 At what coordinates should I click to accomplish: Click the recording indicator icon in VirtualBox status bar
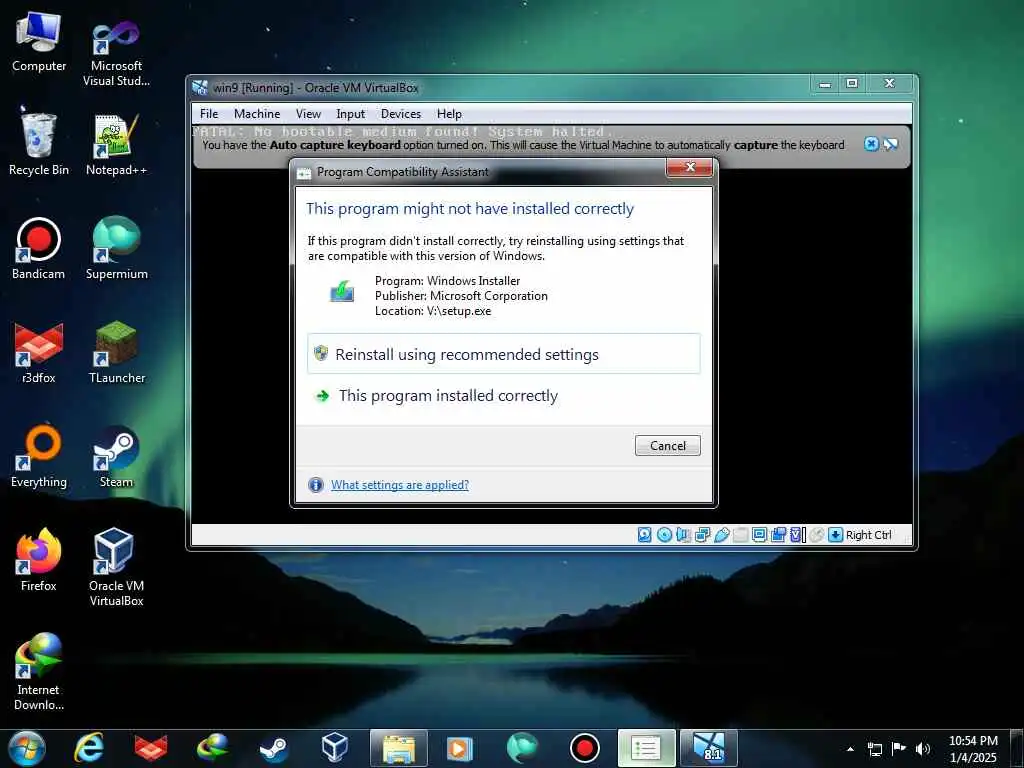click(x=778, y=535)
